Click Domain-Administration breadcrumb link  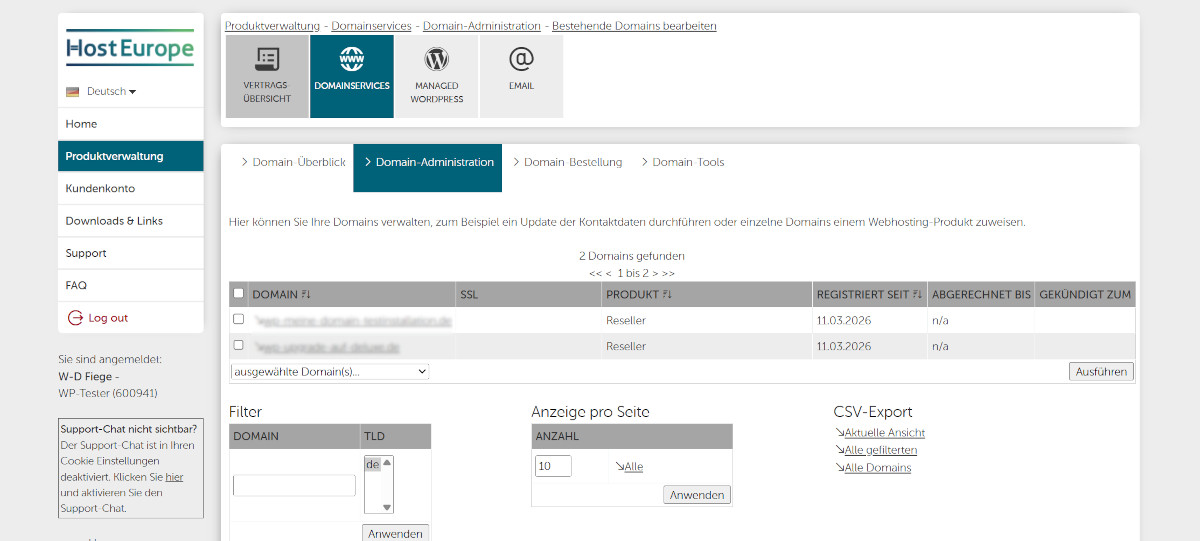pos(482,26)
